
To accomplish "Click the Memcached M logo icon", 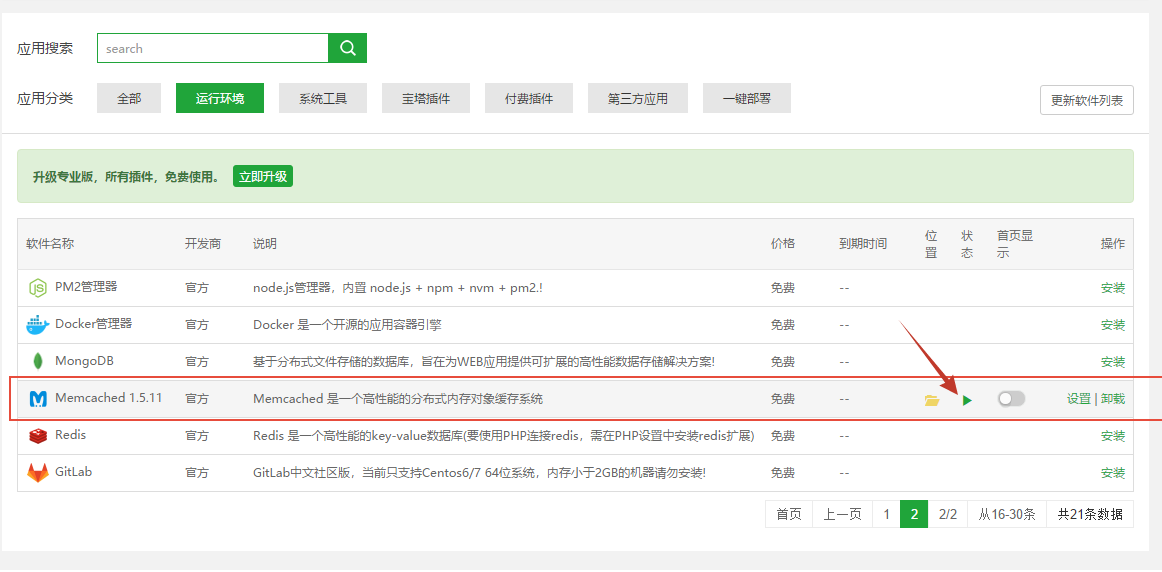I will click(x=37, y=399).
